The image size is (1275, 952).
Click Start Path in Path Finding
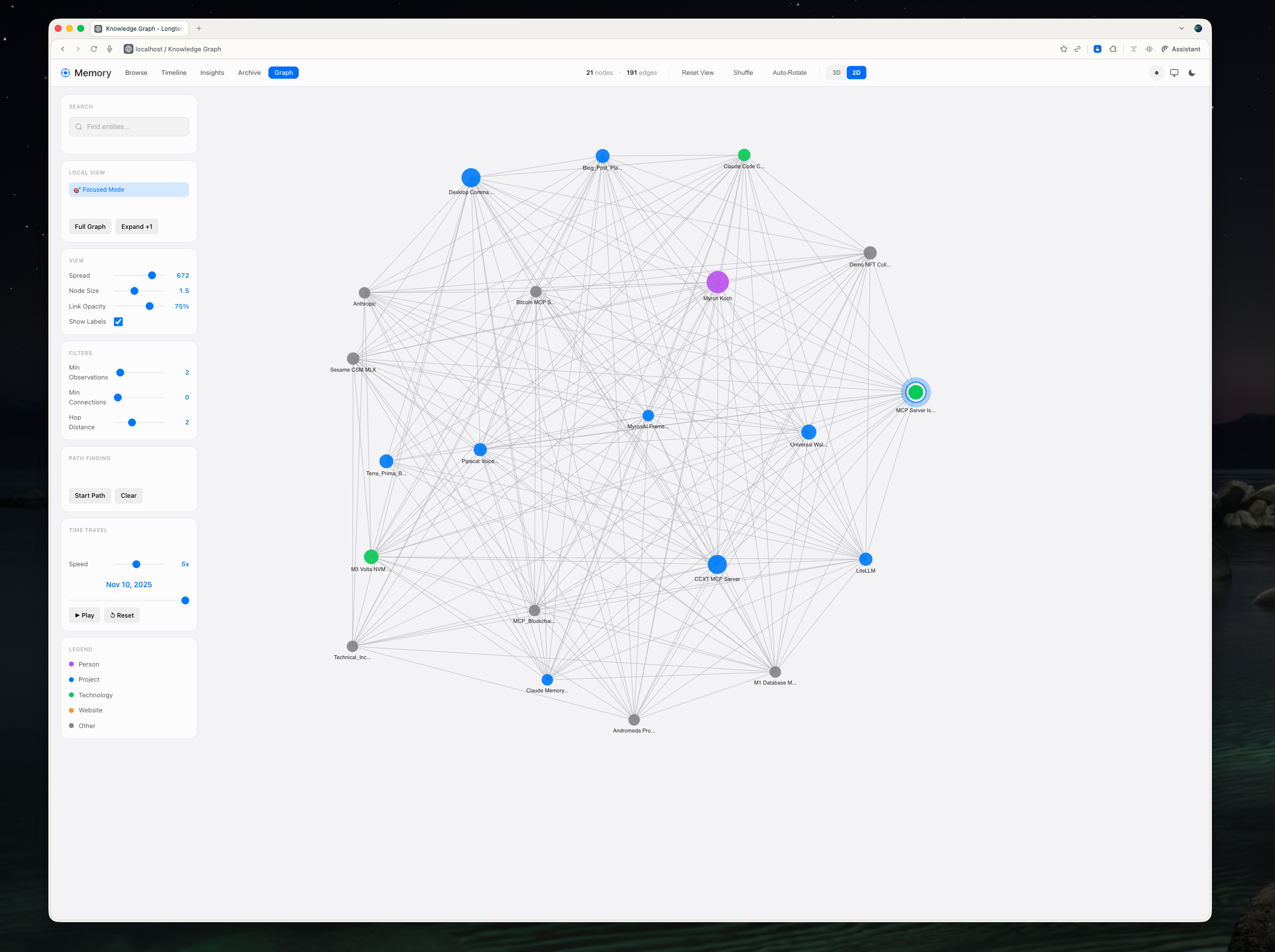(90, 496)
